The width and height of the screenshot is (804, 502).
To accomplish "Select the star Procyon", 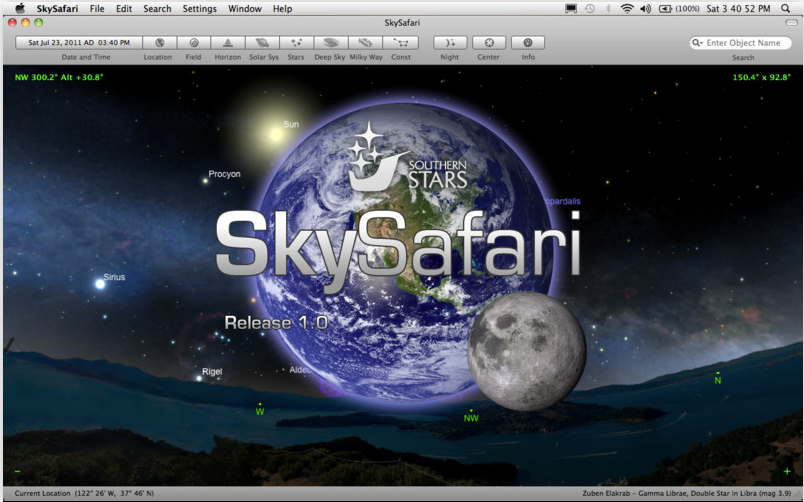I will click(205, 180).
